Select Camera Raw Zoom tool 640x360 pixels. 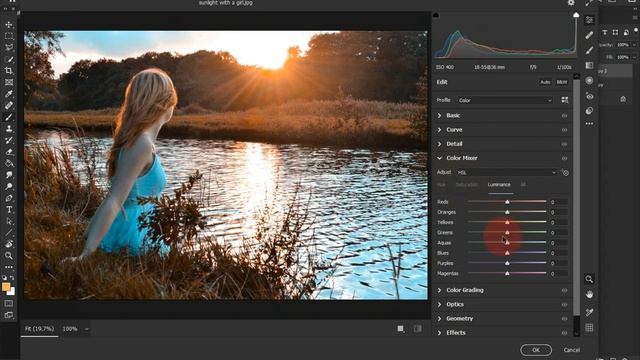pyautogui.click(x=589, y=279)
